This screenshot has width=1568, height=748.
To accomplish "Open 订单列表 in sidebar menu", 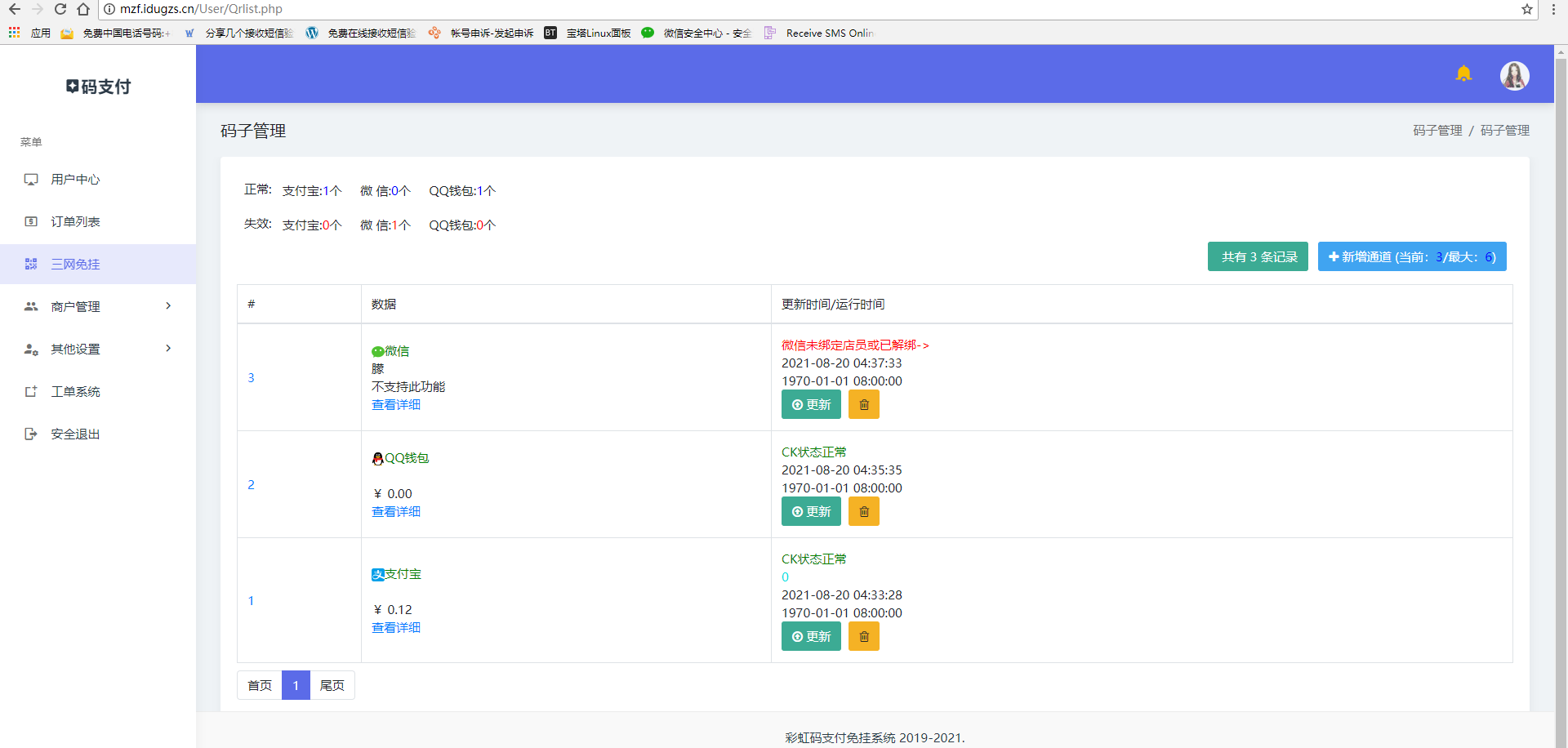I will pyautogui.click(x=75, y=222).
